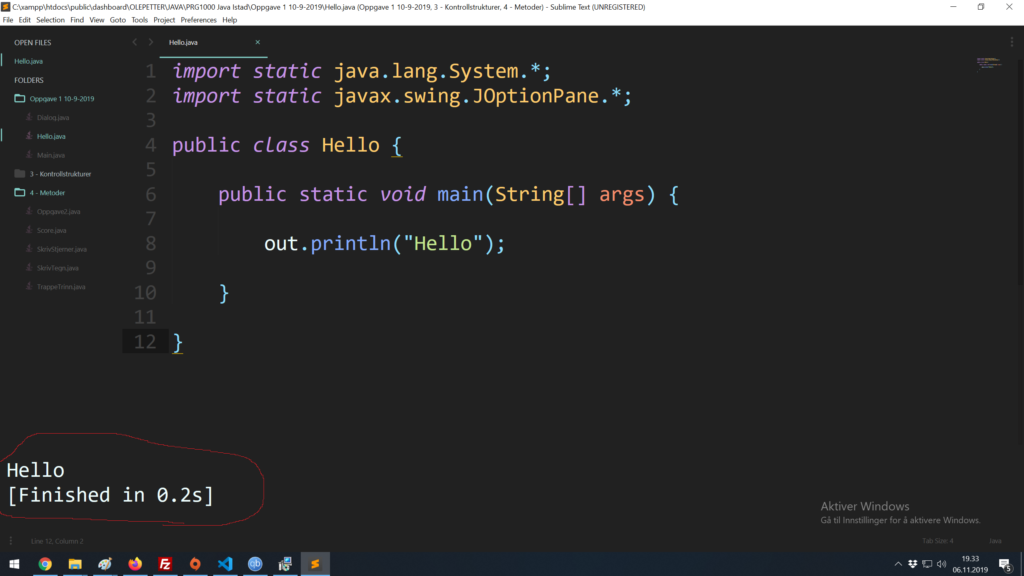Open the Windows Start menu
Viewport: 1024px width, 576px height.
tap(13, 563)
